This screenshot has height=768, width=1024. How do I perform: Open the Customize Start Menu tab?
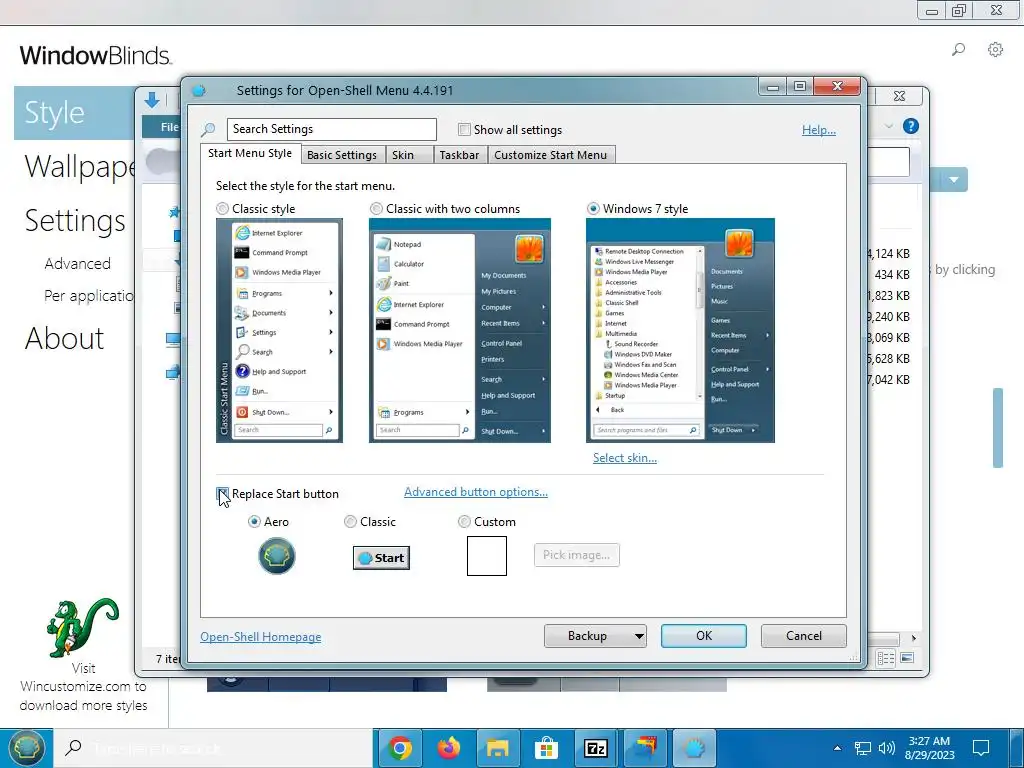[x=551, y=155]
